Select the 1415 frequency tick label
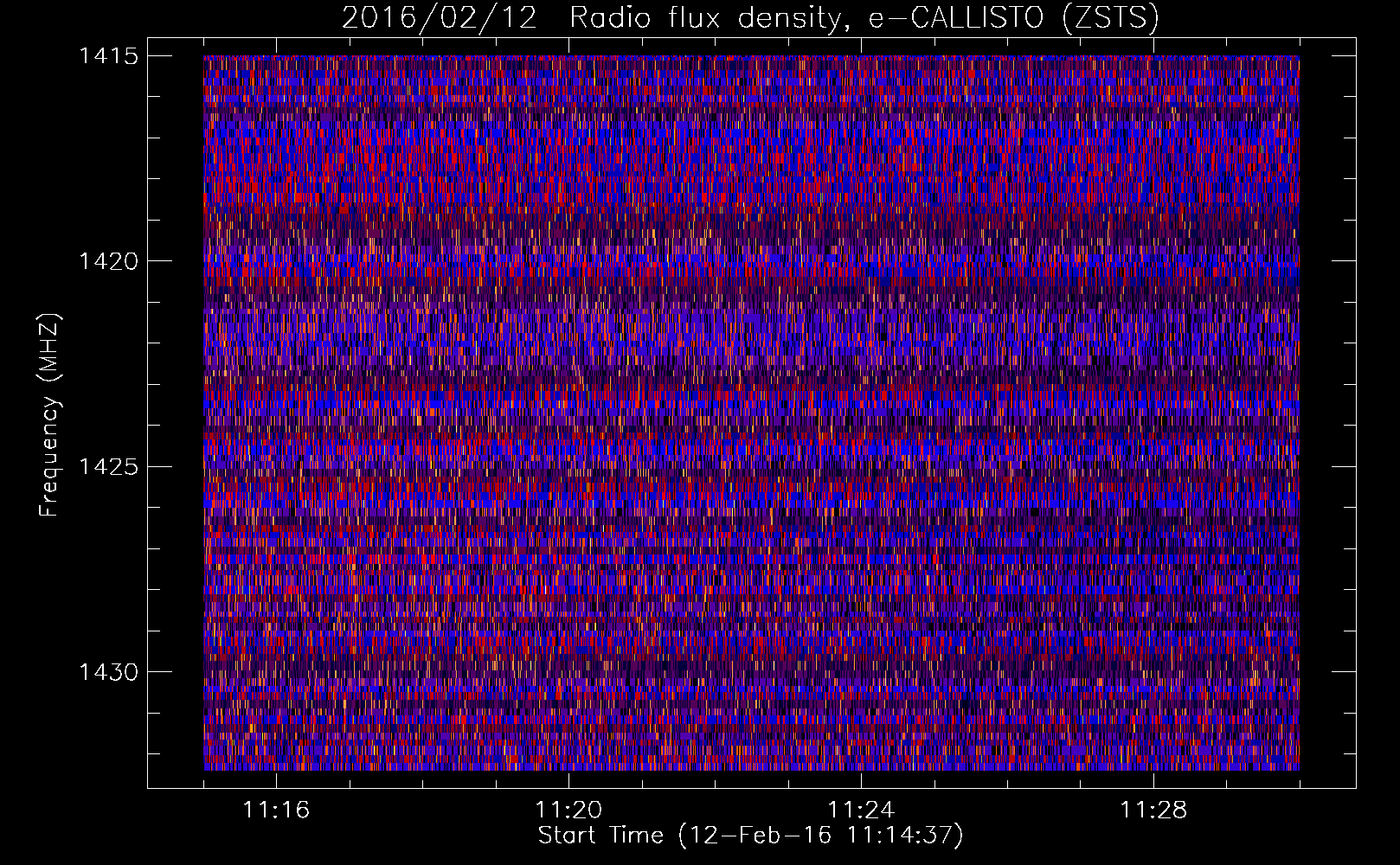Screen dimensions: 1400x865 coord(108,56)
